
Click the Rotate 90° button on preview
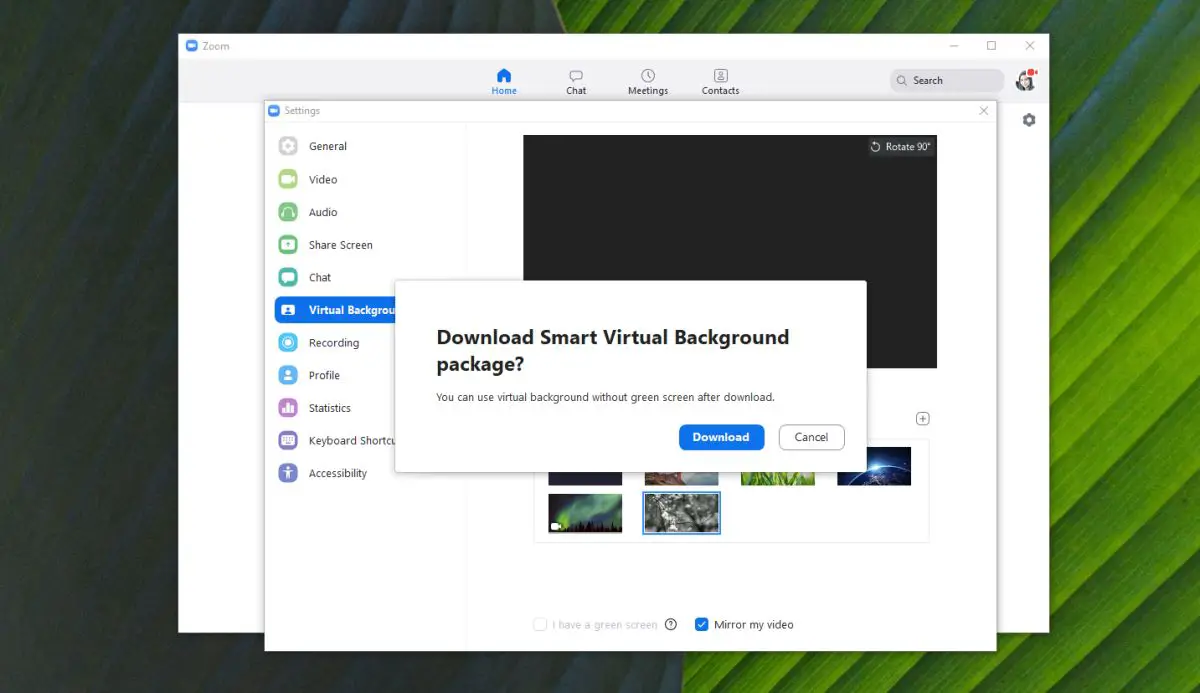(900, 147)
